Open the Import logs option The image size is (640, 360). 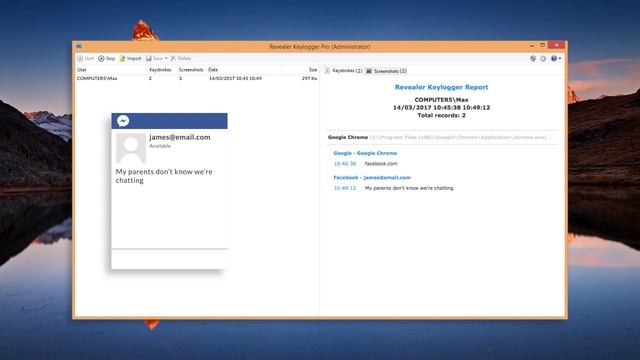pyautogui.click(x=130, y=59)
